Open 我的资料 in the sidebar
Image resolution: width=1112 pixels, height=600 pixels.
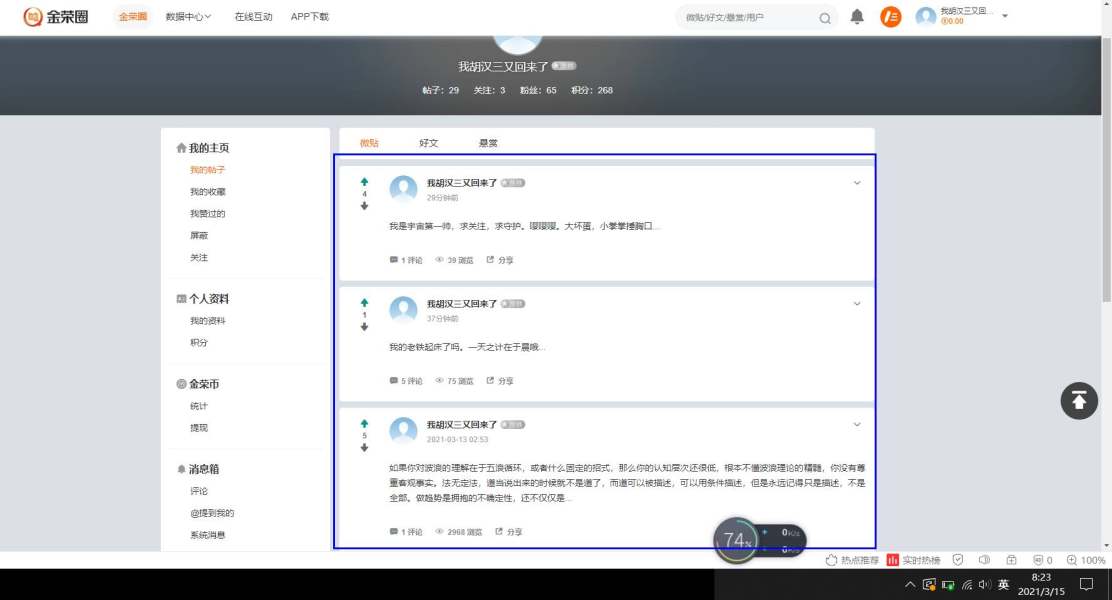click(207, 321)
